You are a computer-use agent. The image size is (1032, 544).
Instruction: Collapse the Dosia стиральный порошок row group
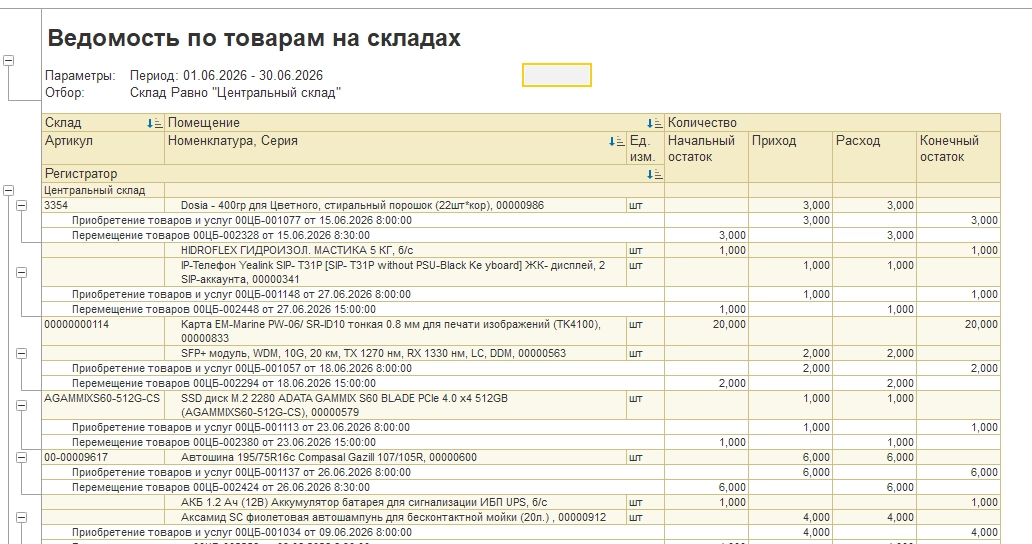(x=22, y=205)
